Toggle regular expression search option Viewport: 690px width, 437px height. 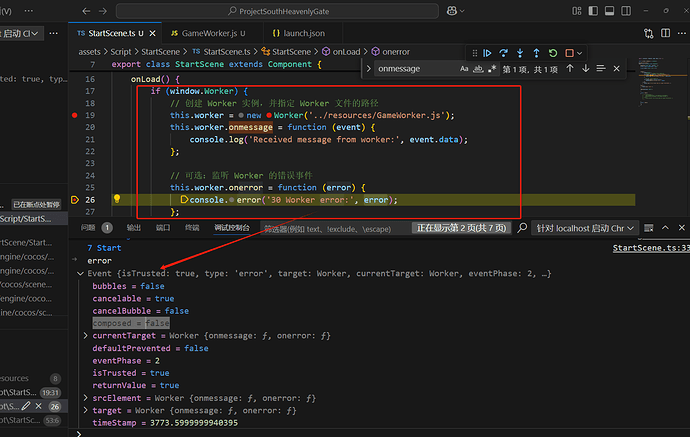493,69
